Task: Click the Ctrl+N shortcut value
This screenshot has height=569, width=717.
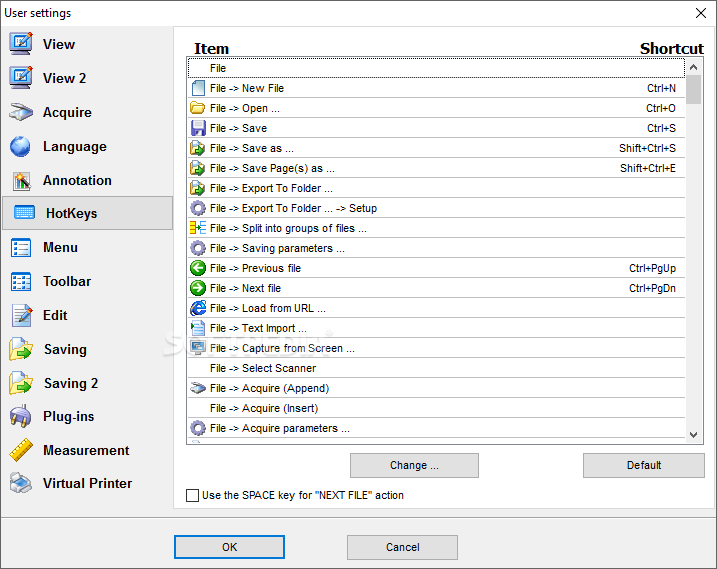Action: click(x=661, y=88)
